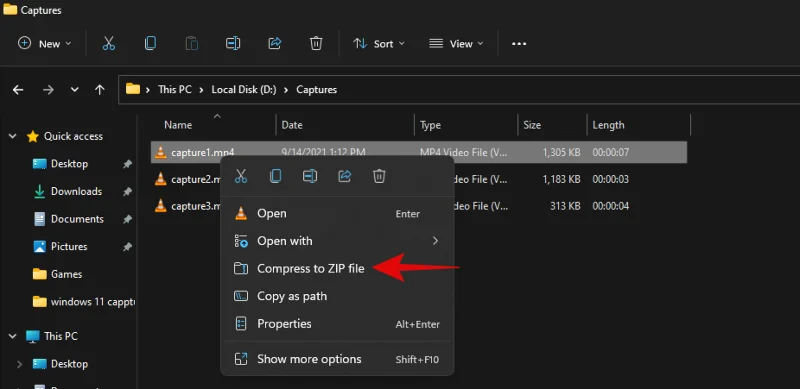
Task: Click the Delete icon in the context menu
Action: pos(379,177)
